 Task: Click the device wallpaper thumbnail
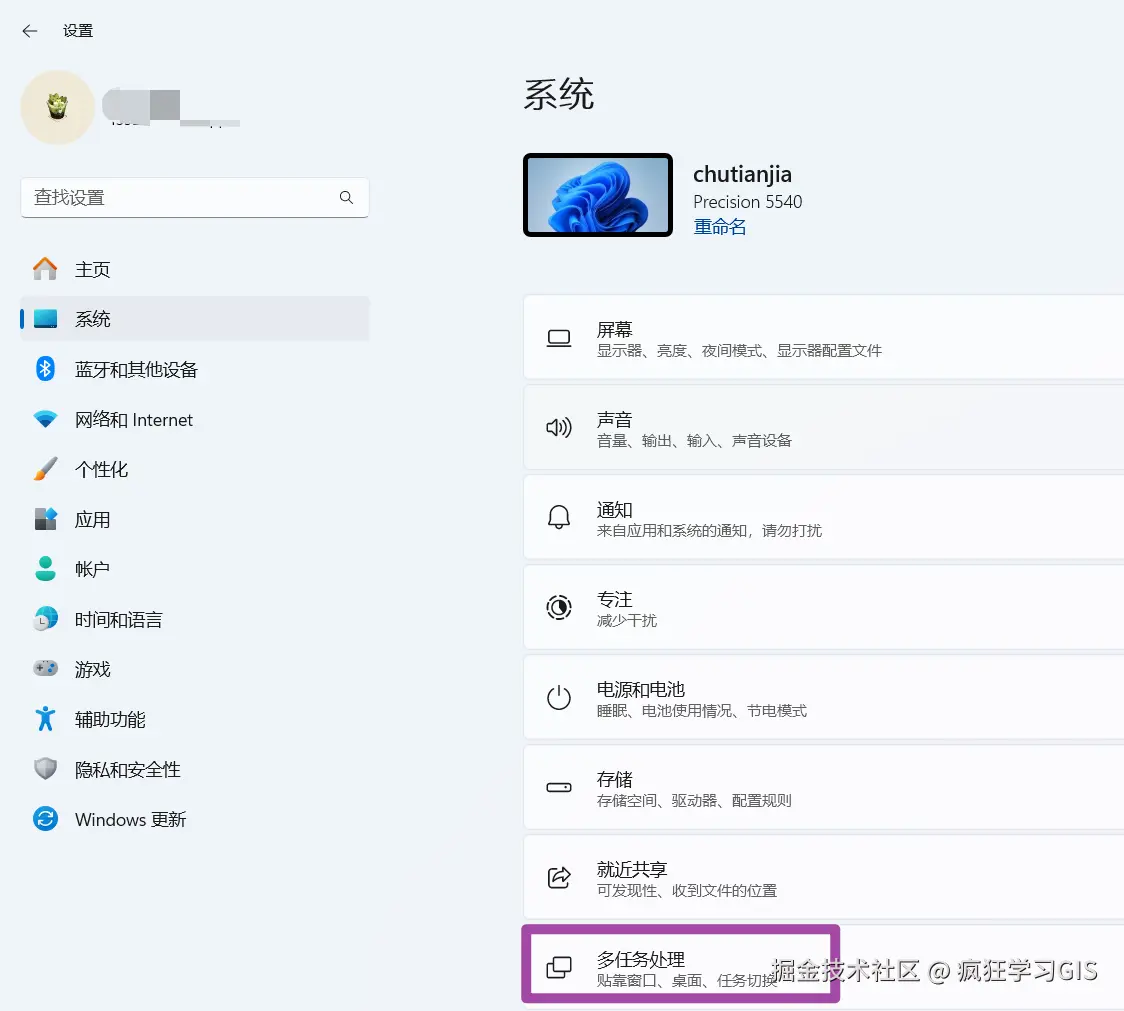pos(598,194)
